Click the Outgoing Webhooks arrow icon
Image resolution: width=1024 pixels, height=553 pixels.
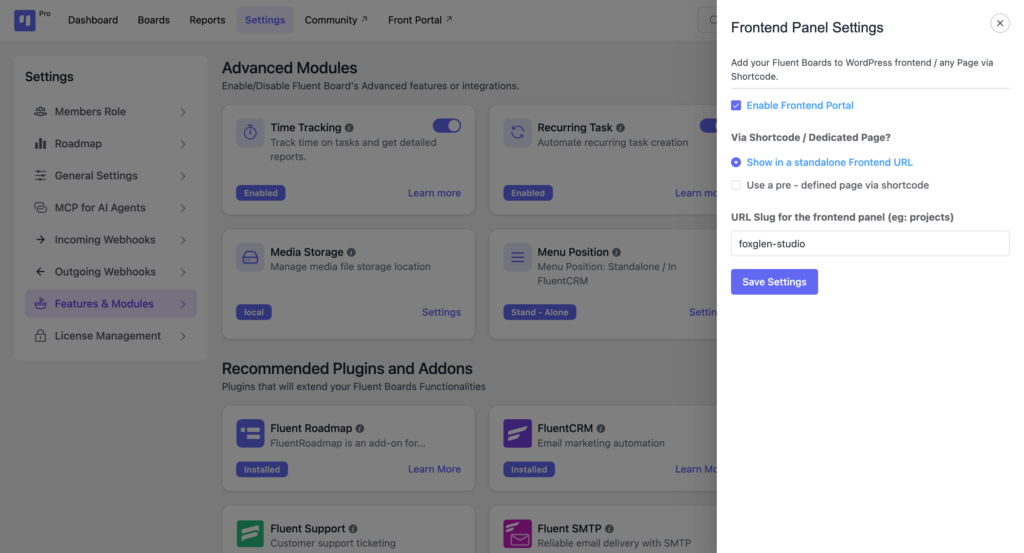40,272
